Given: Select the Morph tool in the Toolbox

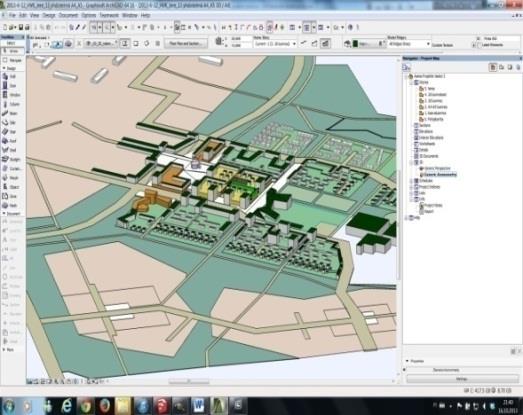Looking at the screenshot, I should click(12, 178).
